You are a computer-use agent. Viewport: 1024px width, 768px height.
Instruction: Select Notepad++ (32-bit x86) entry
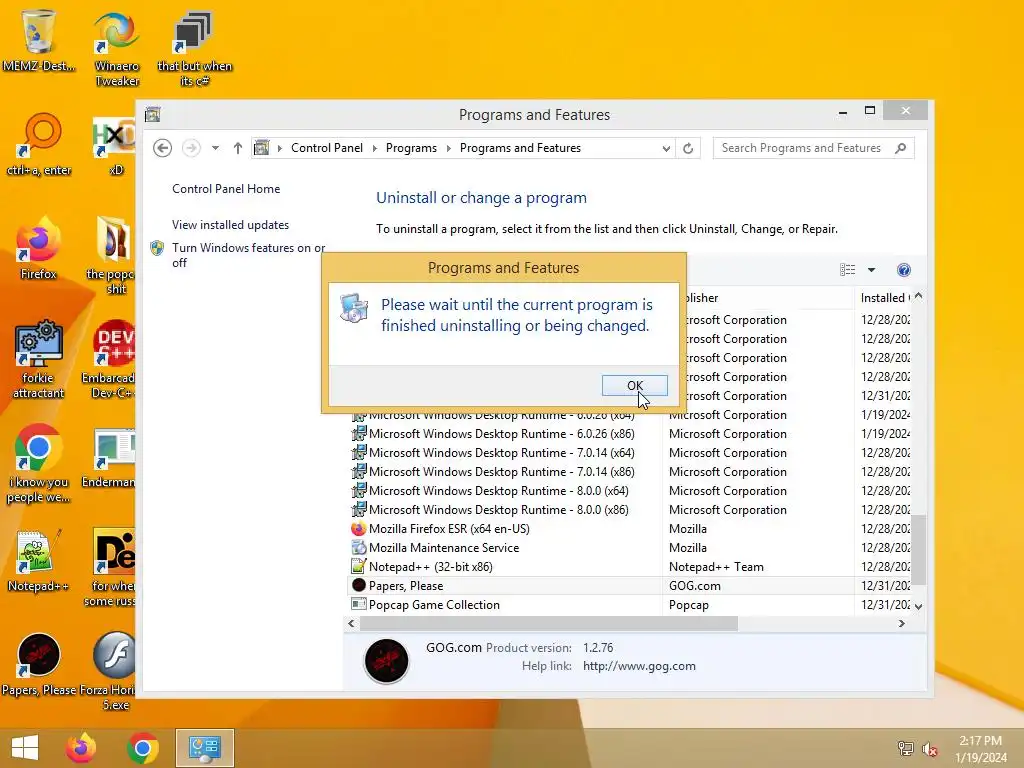tap(430, 567)
